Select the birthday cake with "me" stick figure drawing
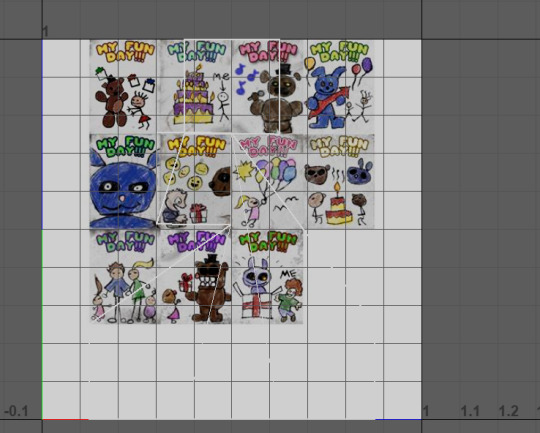The image size is (540, 433). point(196,86)
